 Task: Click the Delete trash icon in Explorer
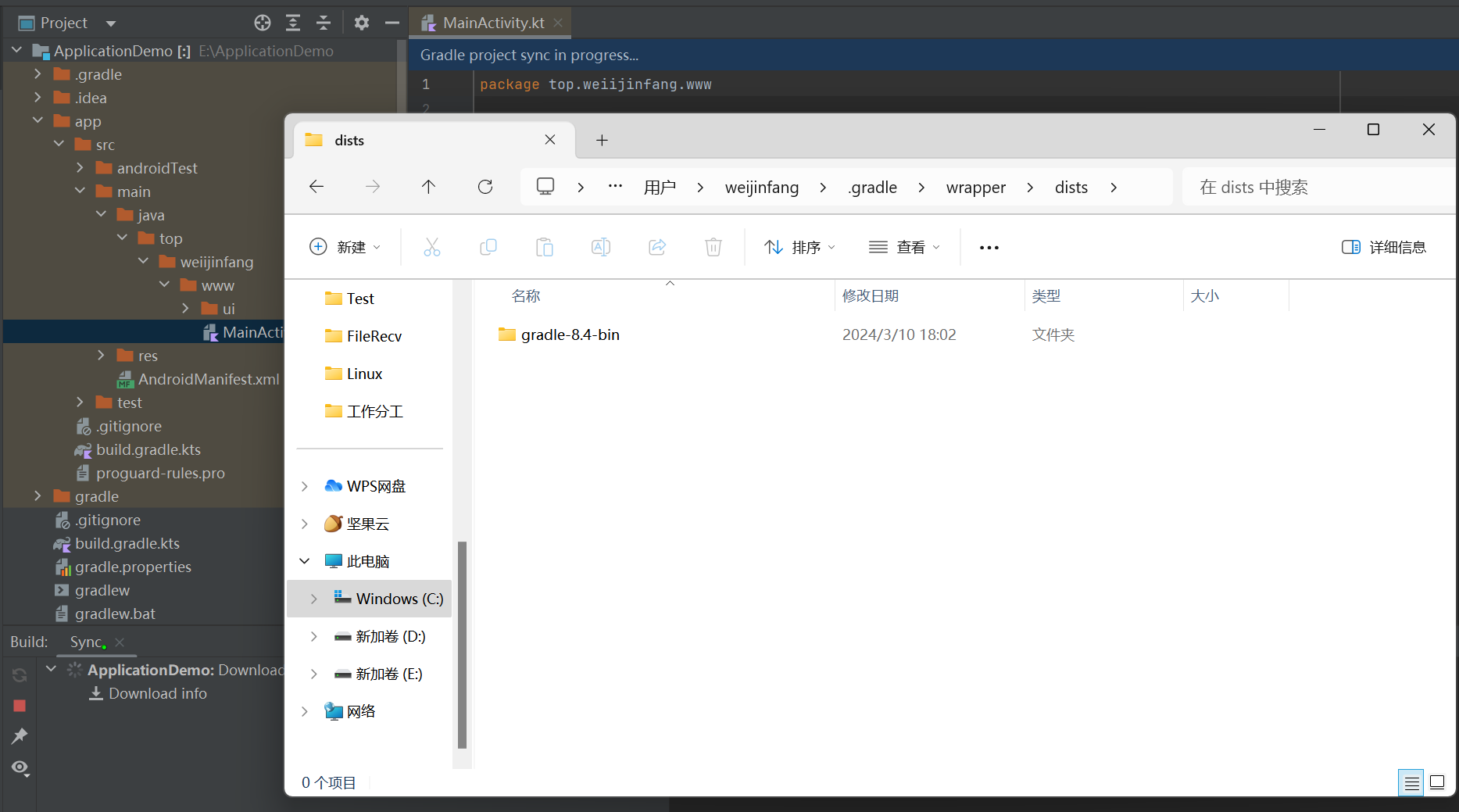point(713,247)
